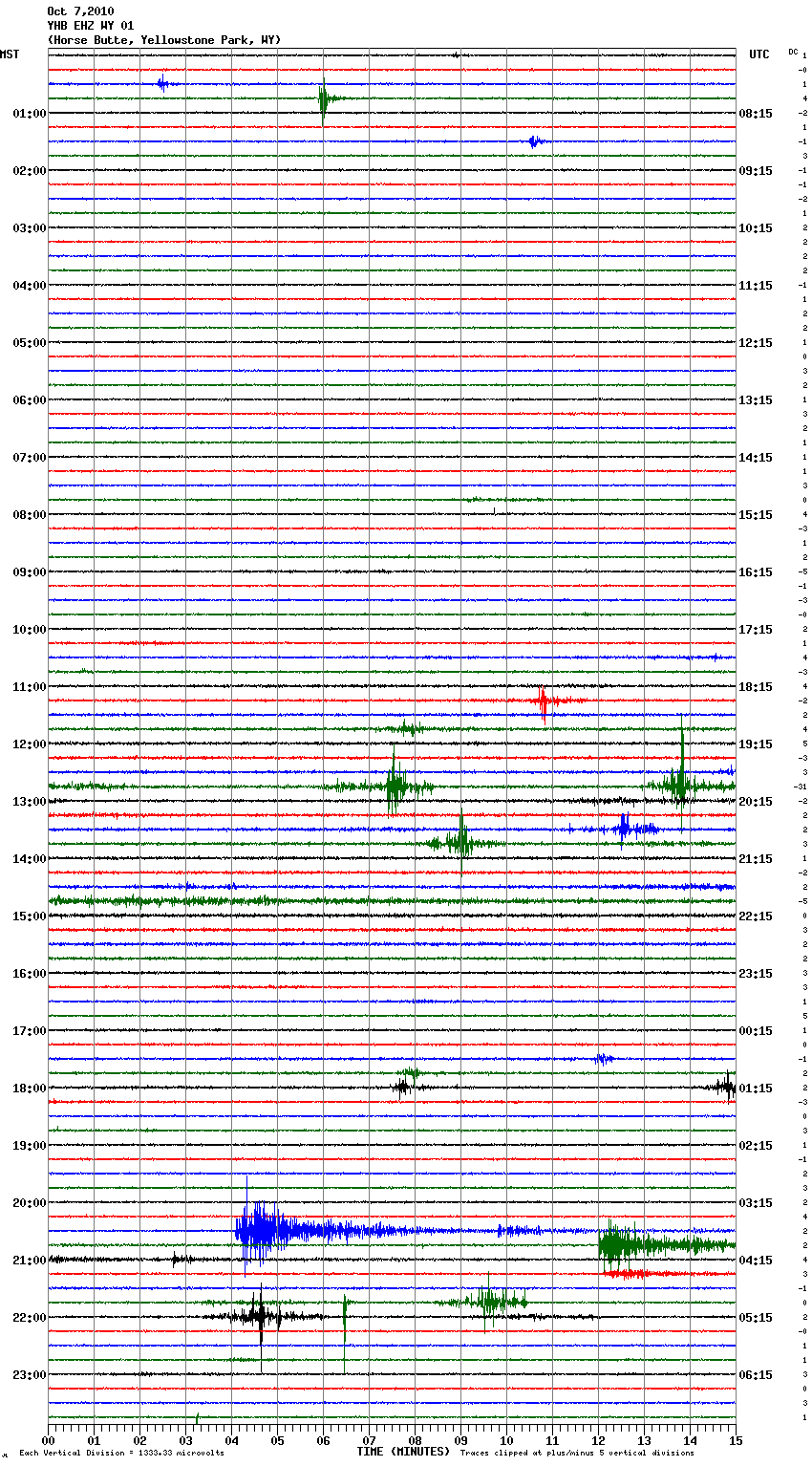Click the '03:15' UTC row label
Screen dimensions: 812x1466
756,1203
